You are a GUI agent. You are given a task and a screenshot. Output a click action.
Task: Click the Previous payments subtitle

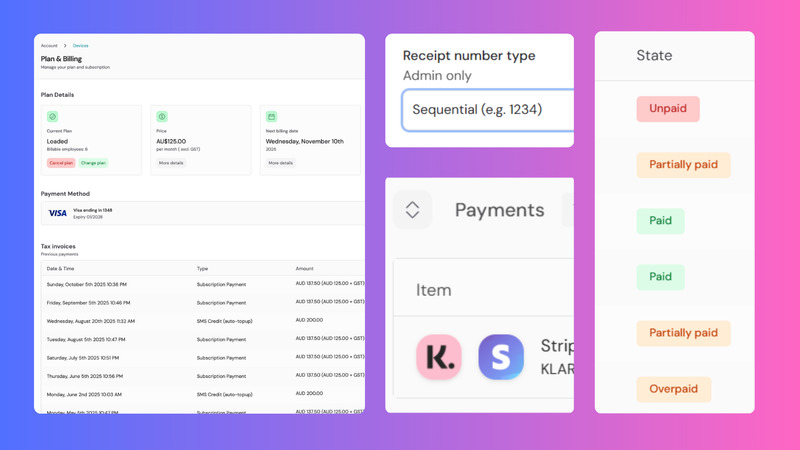tap(60, 254)
